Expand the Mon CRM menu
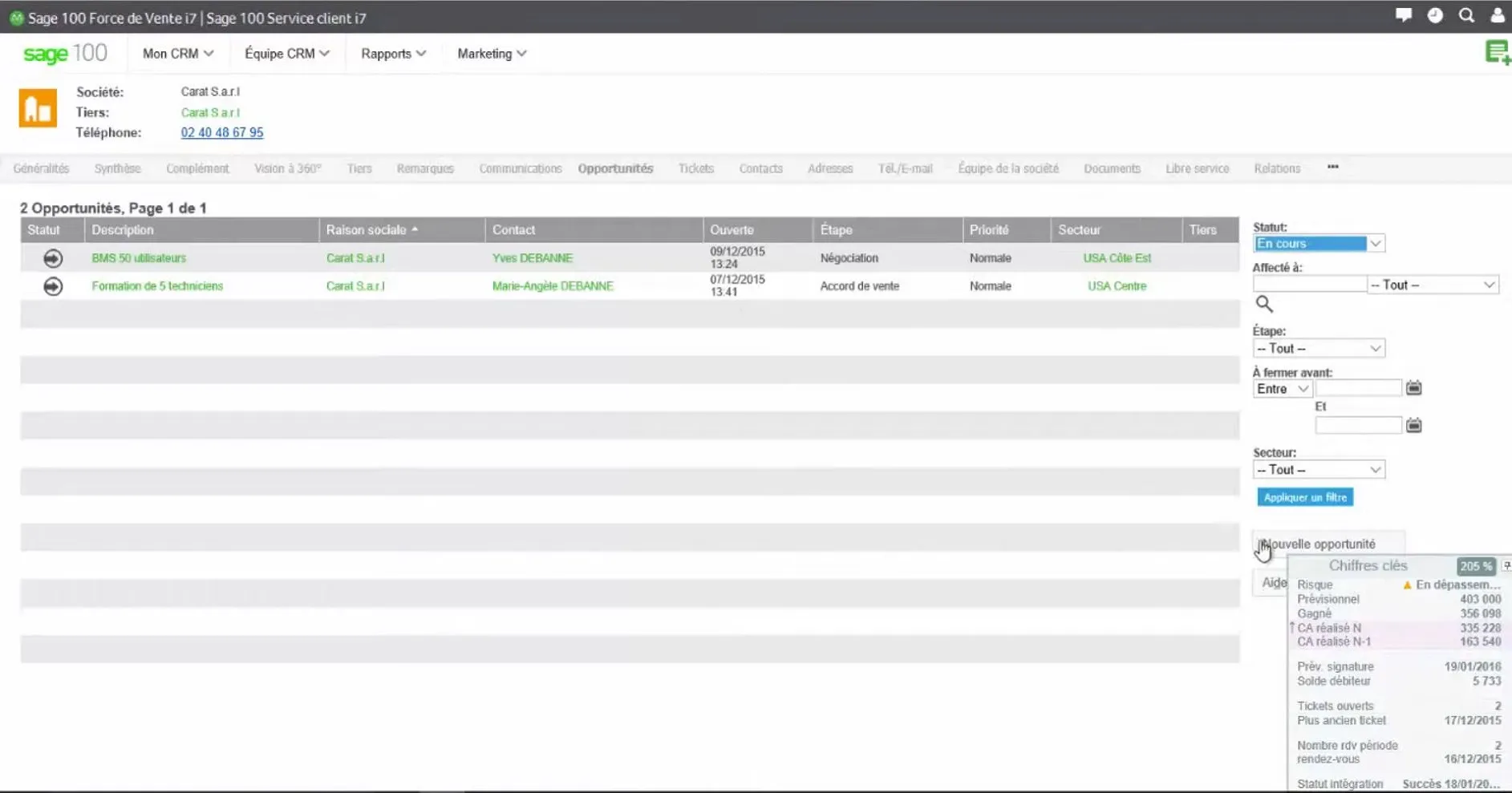The width and height of the screenshot is (1512, 793). pos(178,54)
